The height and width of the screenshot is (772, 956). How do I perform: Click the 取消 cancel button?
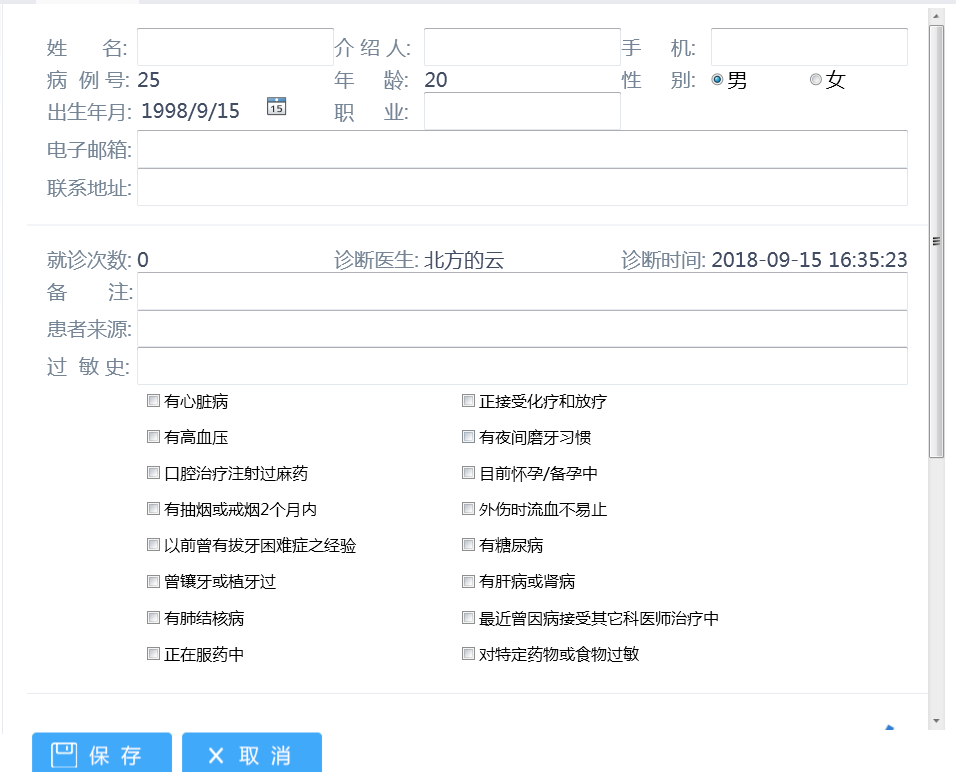coord(252,755)
